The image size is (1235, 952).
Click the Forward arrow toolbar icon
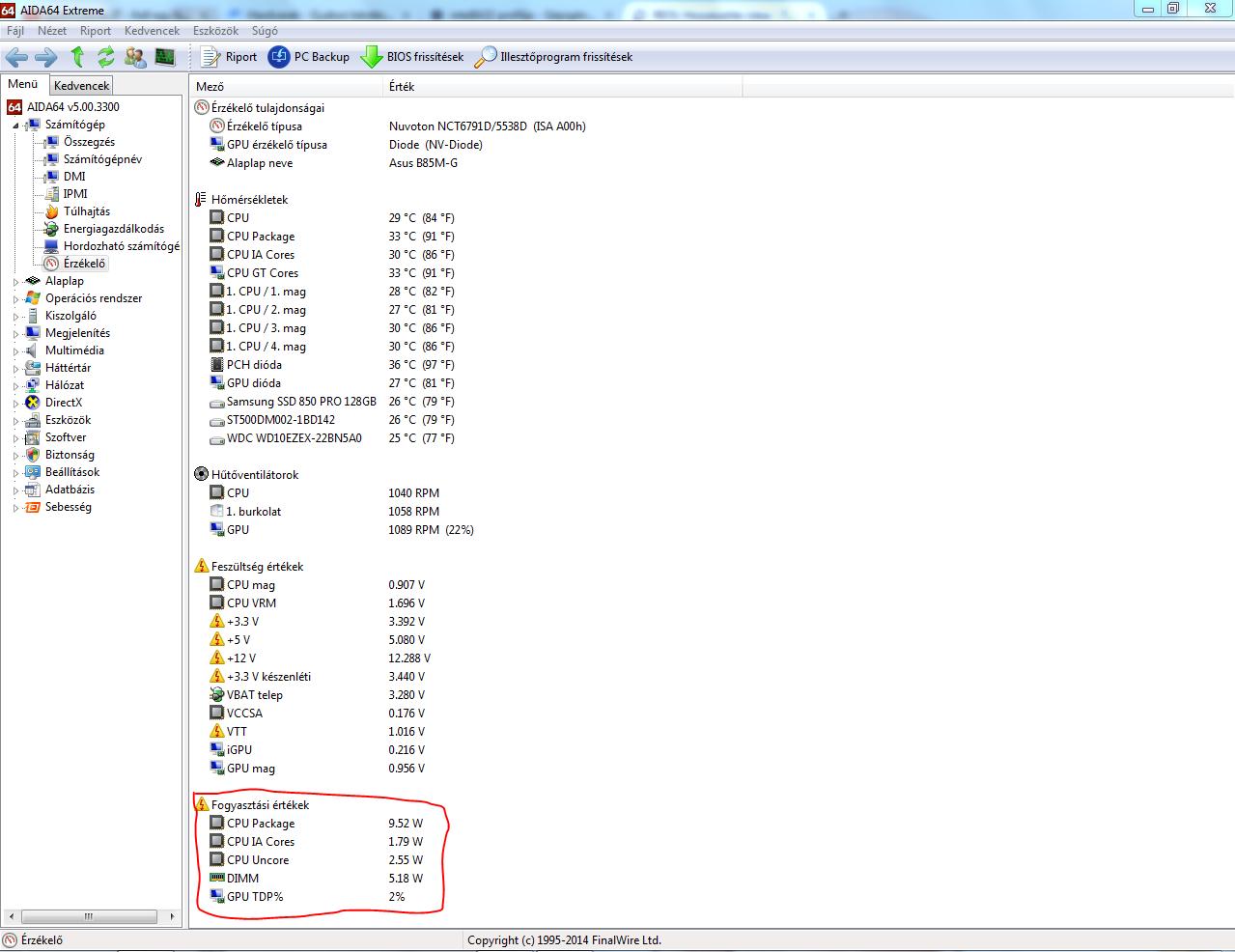point(46,57)
